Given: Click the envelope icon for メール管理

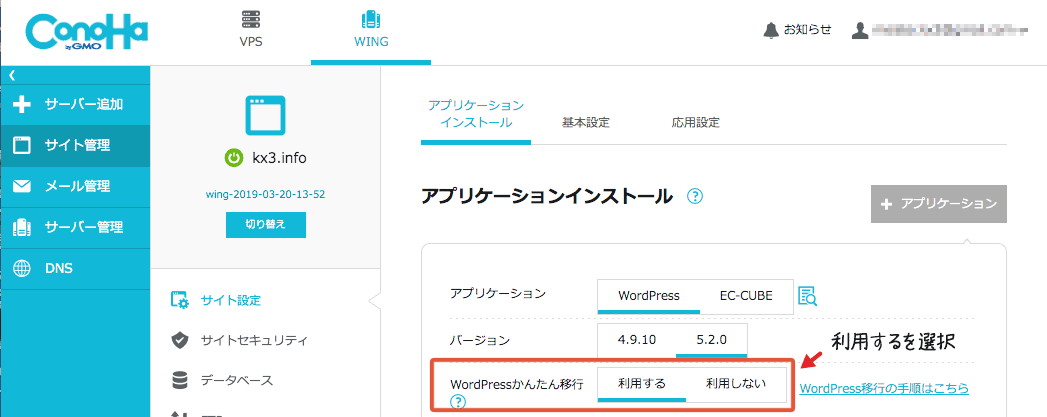Looking at the screenshot, I should [x=22, y=186].
